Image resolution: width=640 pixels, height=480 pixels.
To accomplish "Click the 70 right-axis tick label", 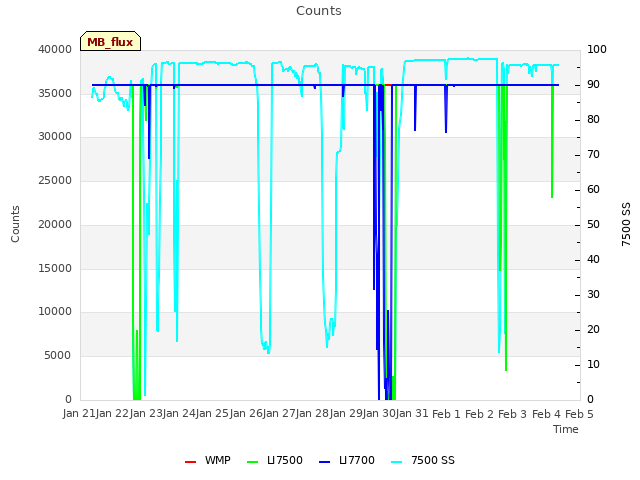I will click(x=593, y=155).
